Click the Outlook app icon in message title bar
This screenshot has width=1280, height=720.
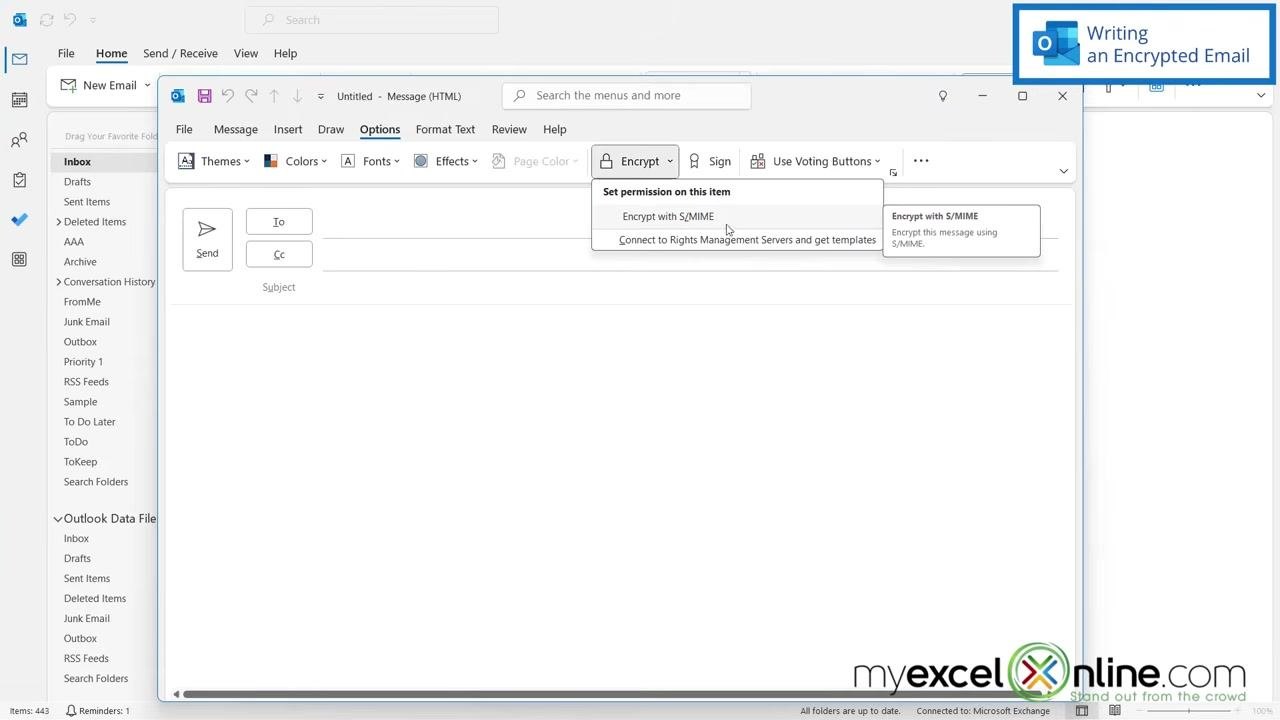(x=178, y=96)
